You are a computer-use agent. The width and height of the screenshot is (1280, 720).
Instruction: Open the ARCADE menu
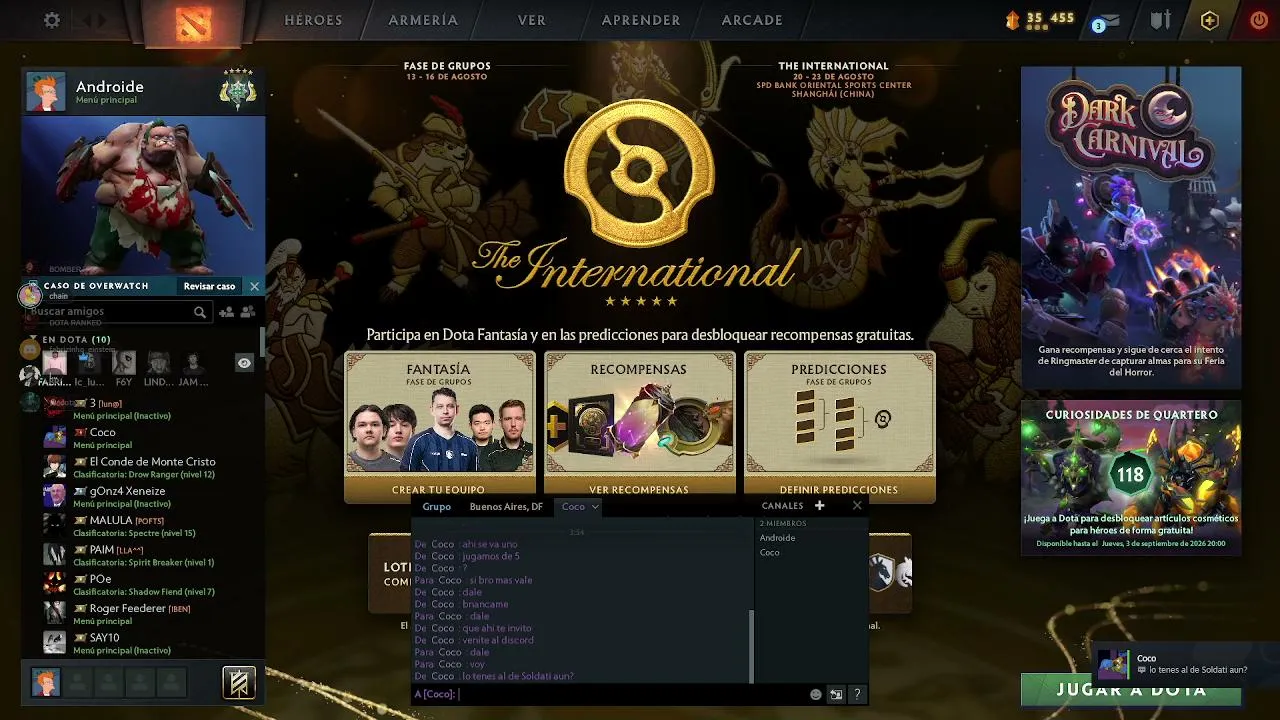752,20
